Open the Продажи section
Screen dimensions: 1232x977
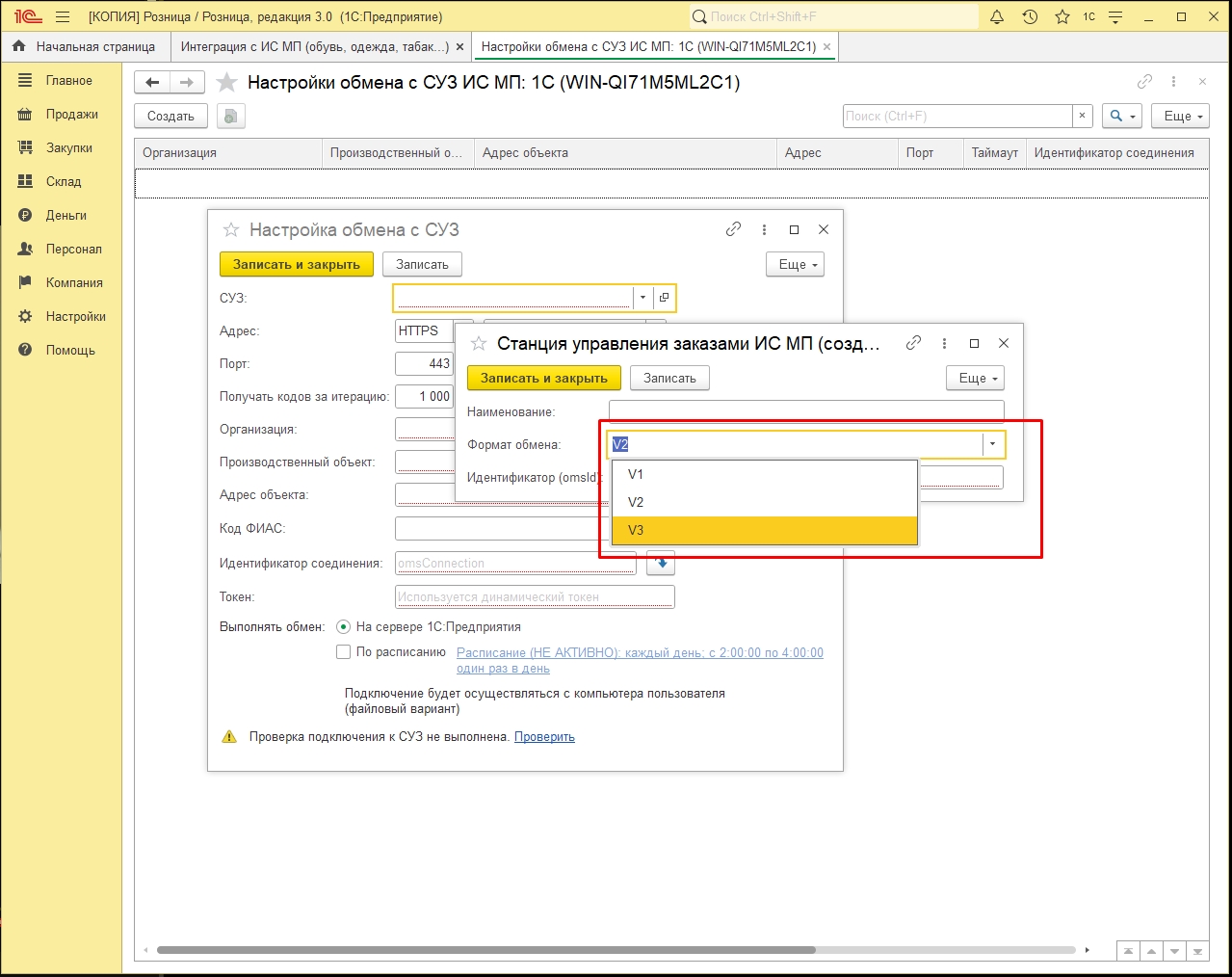pos(72,114)
